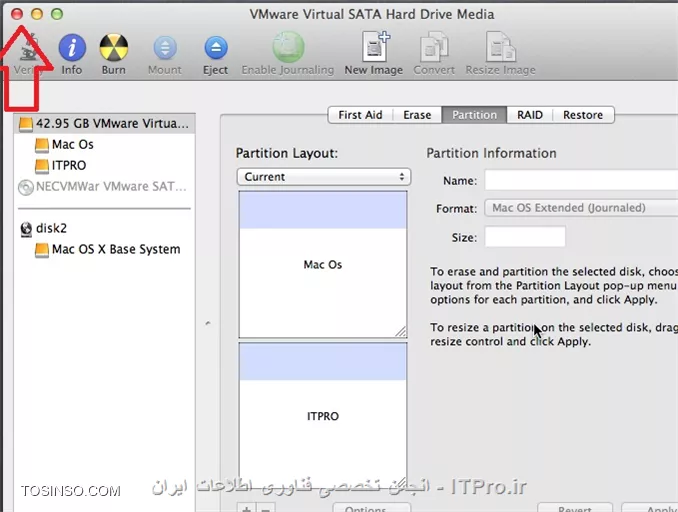Screen dimensions: 678x512
Task: Click the Mac Os sidebar volume icon
Action: click(x=42, y=145)
